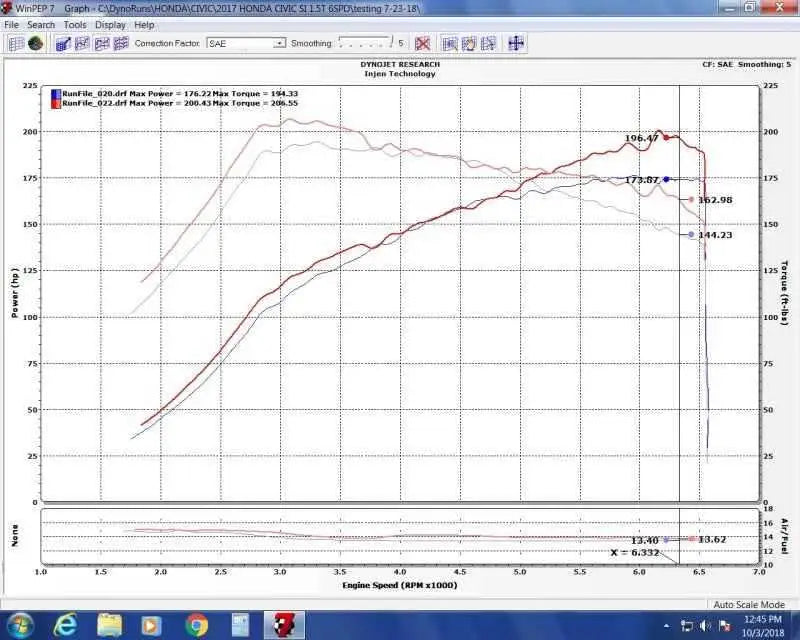
Task: Open the Display menu
Action: 110,25
